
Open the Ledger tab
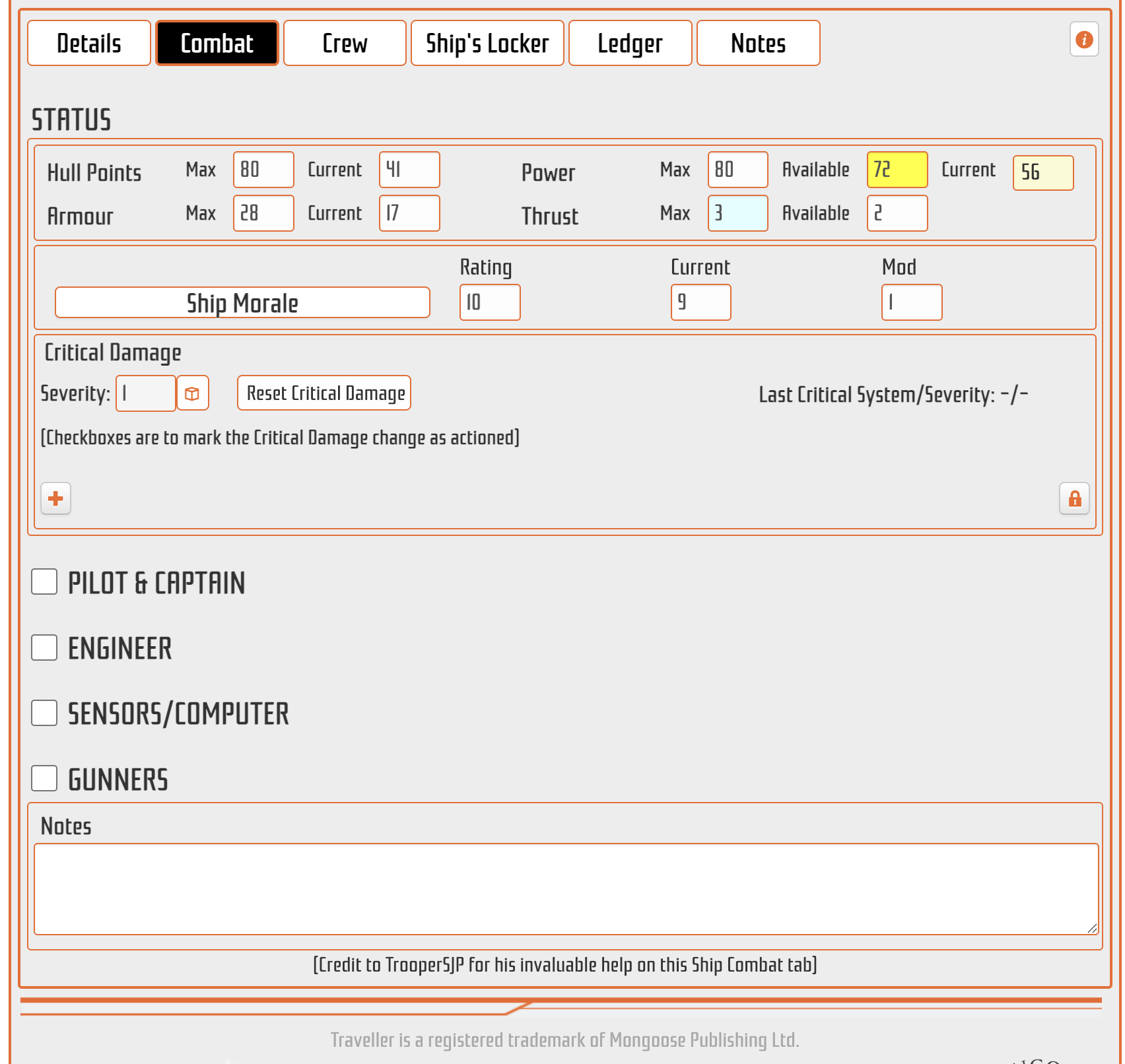[630, 44]
